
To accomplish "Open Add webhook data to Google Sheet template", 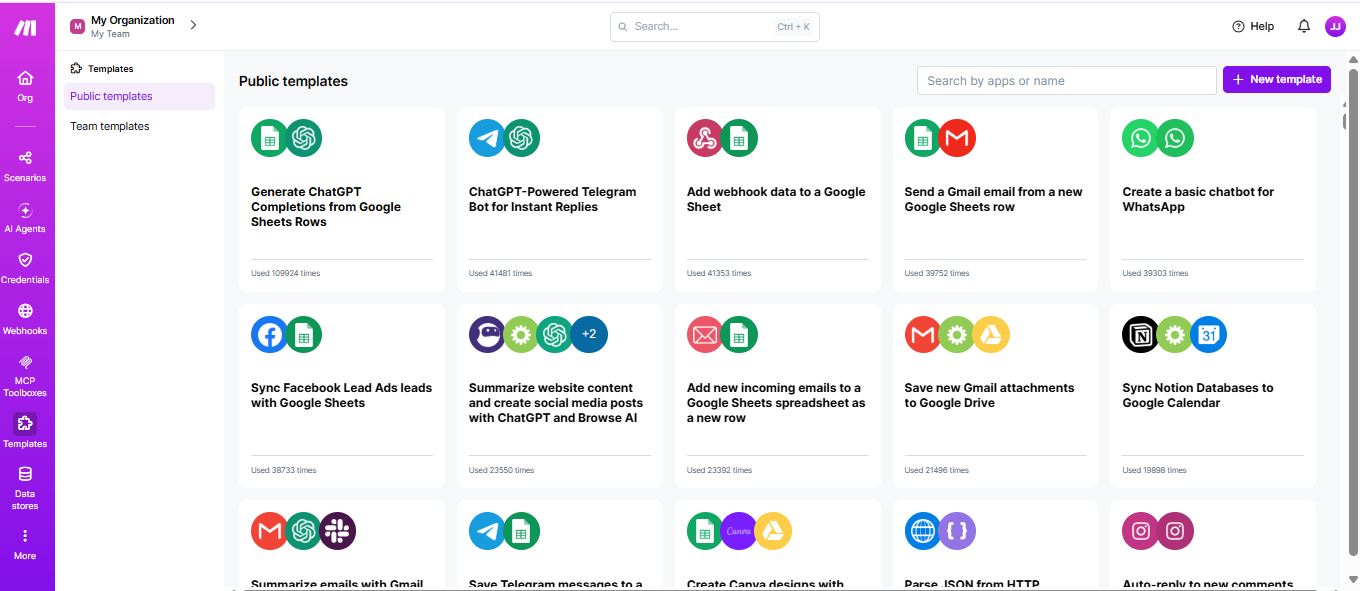I will pyautogui.click(x=778, y=200).
